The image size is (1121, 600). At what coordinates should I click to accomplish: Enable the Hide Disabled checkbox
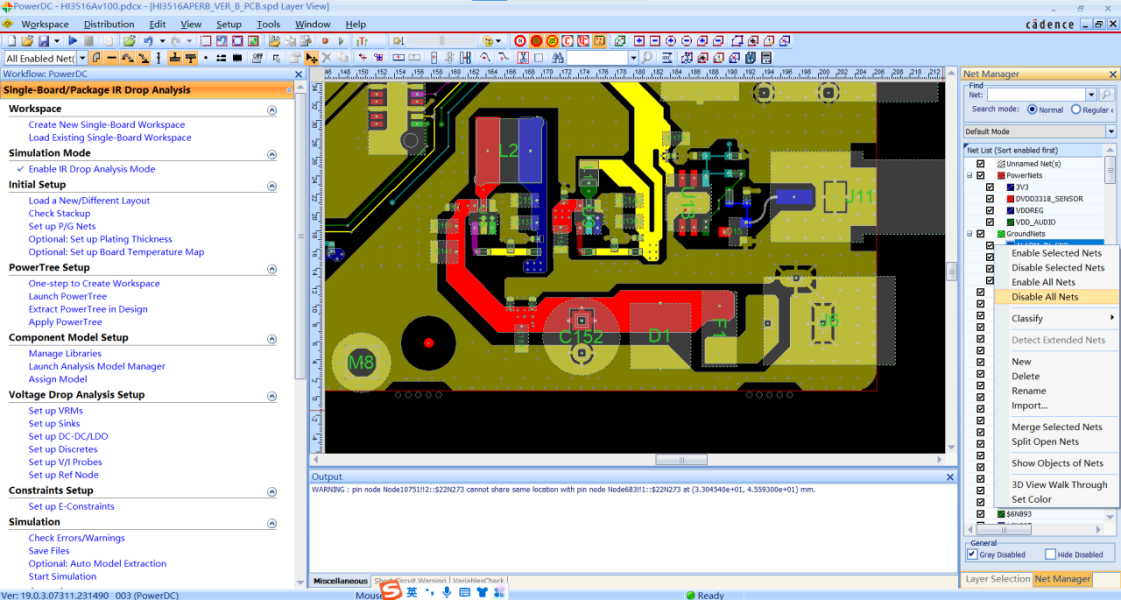(1050, 554)
